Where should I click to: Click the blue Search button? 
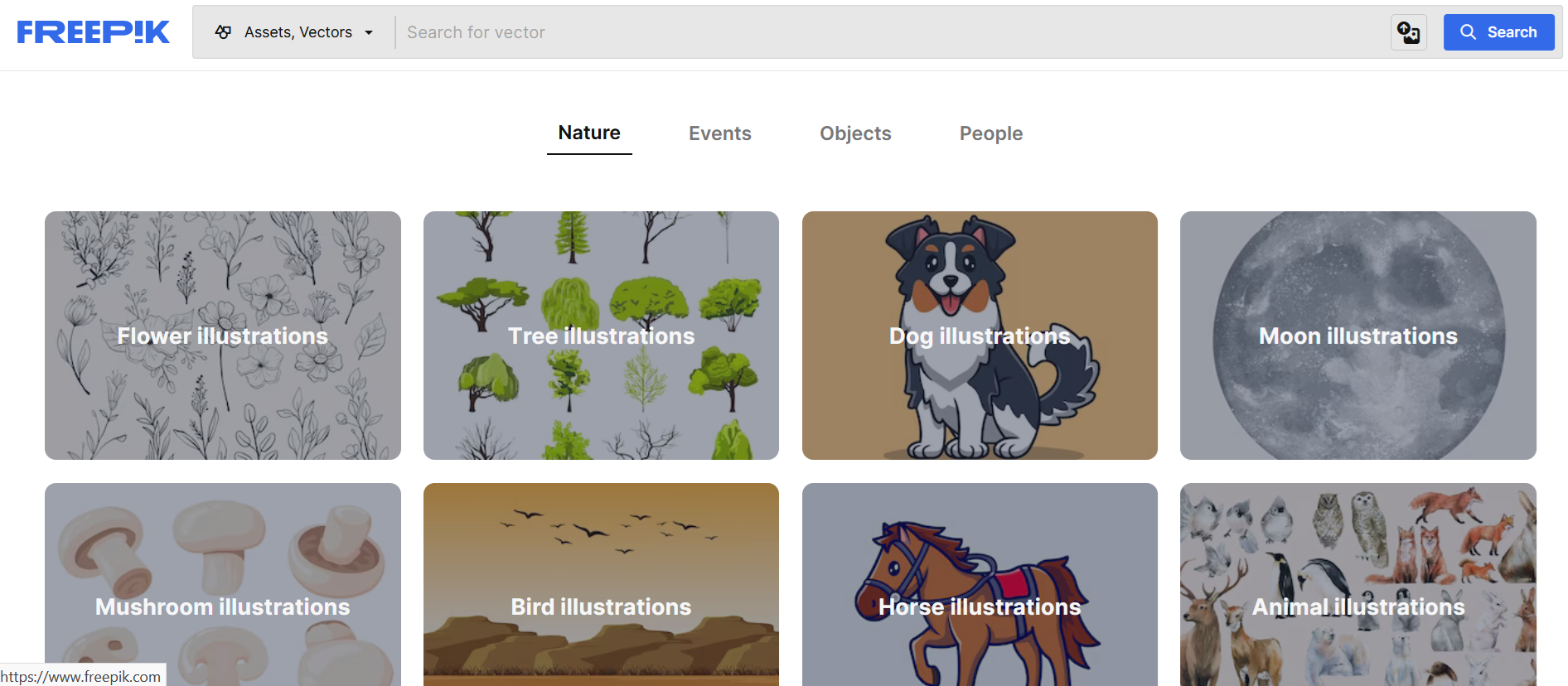(1499, 32)
